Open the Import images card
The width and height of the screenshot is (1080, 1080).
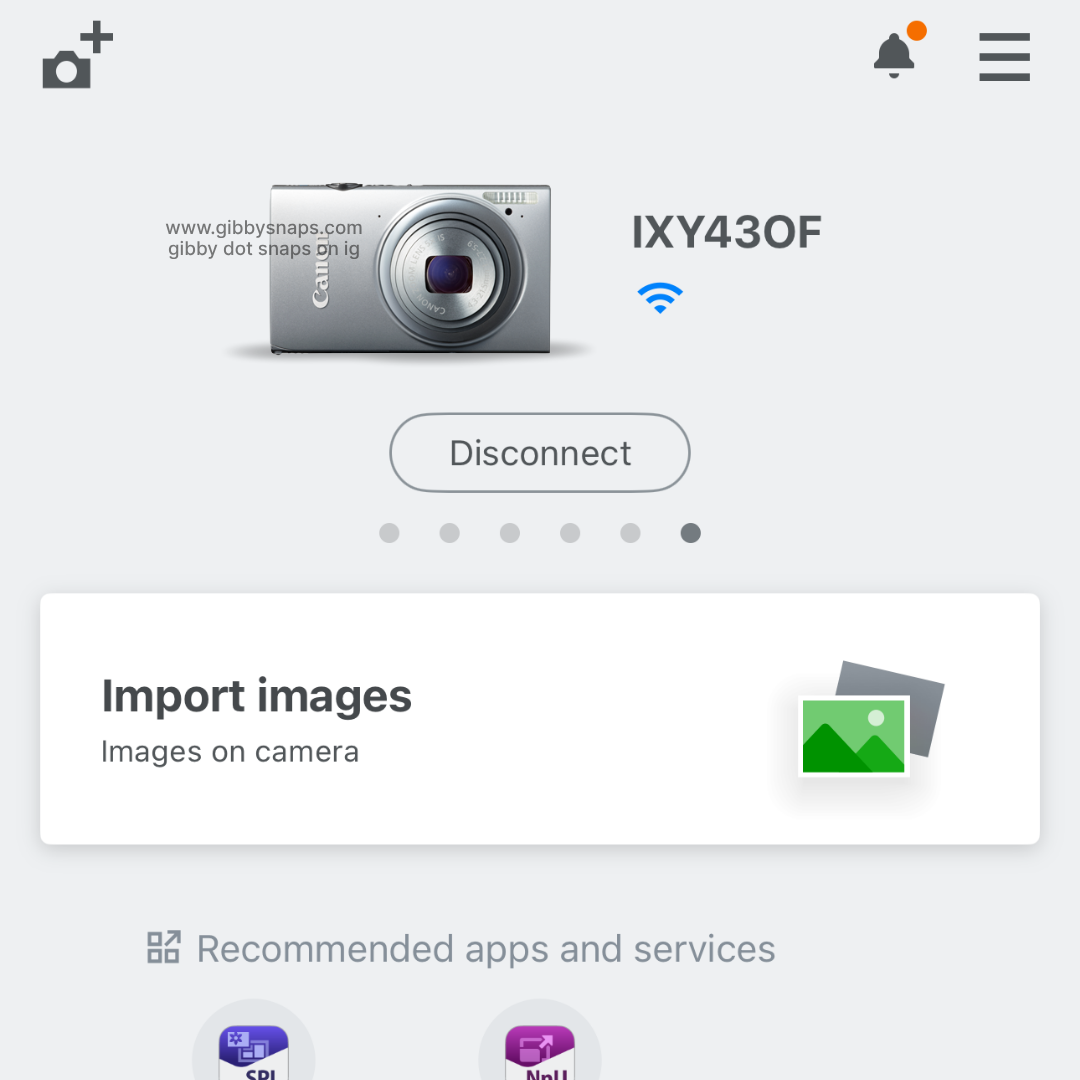point(540,718)
